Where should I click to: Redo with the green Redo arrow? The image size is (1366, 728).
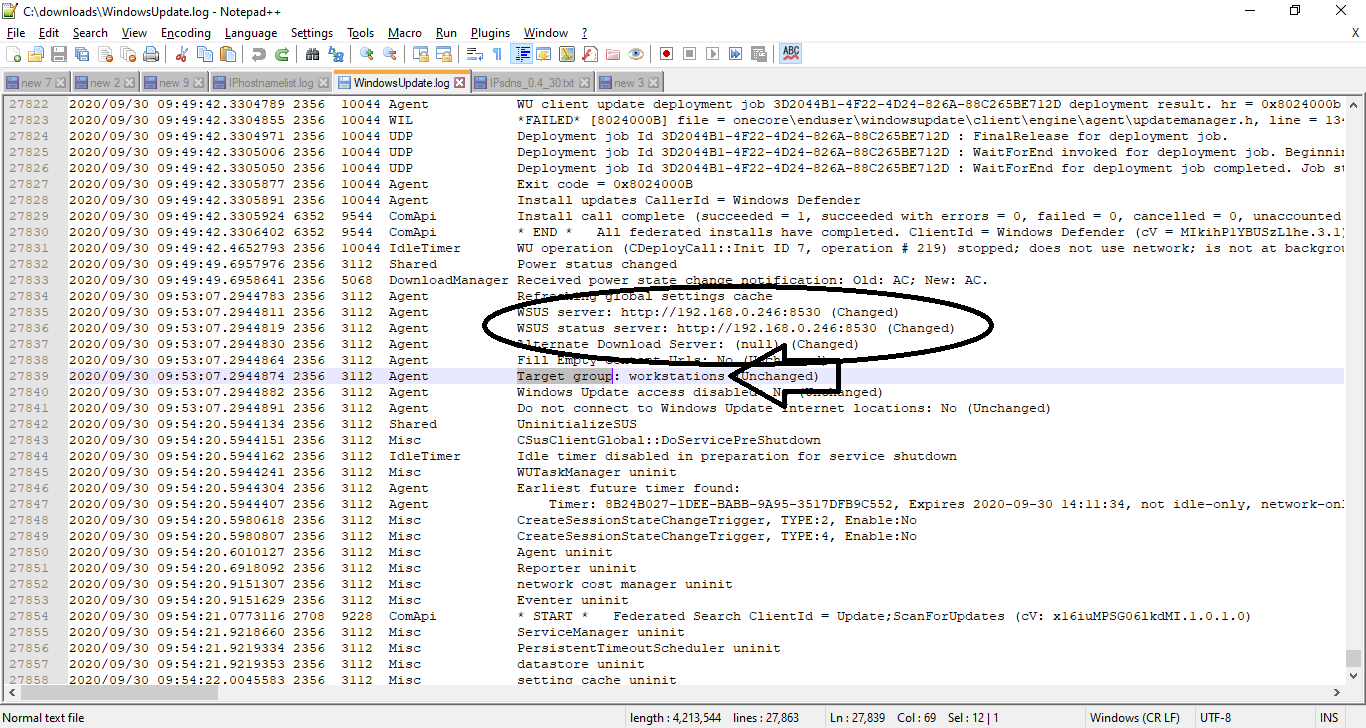(282, 54)
